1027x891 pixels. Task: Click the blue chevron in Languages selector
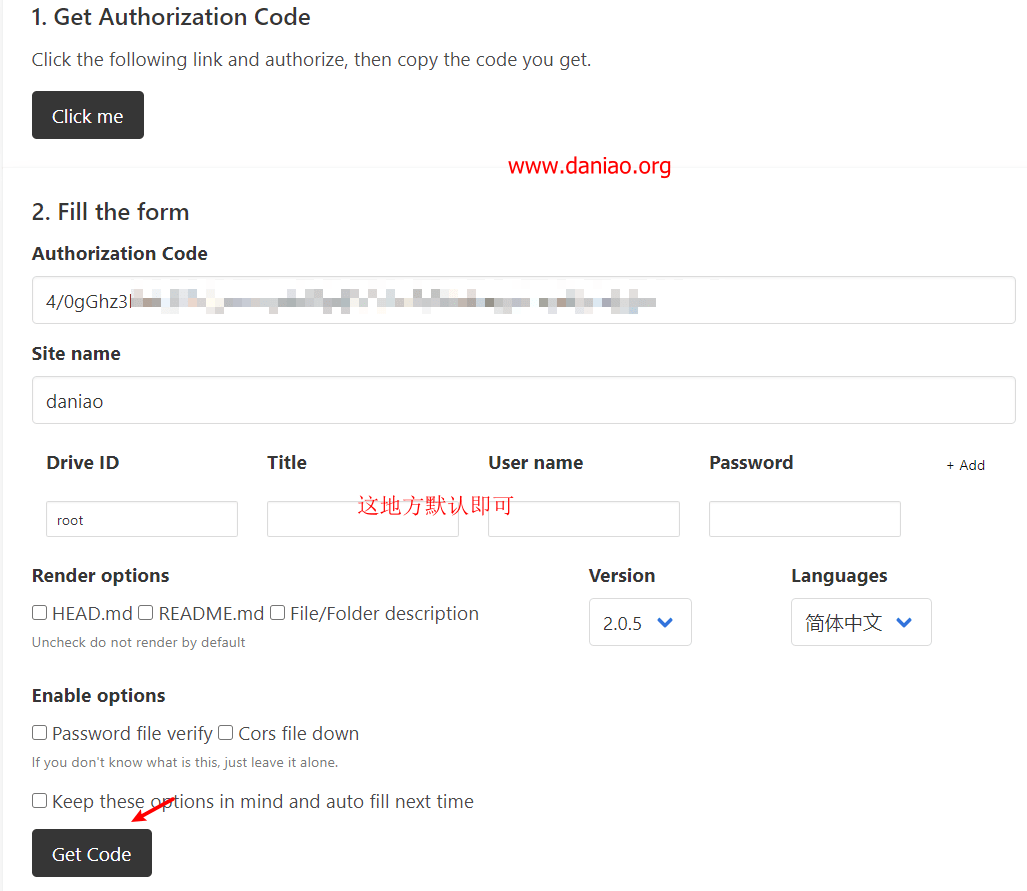(x=904, y=622)
